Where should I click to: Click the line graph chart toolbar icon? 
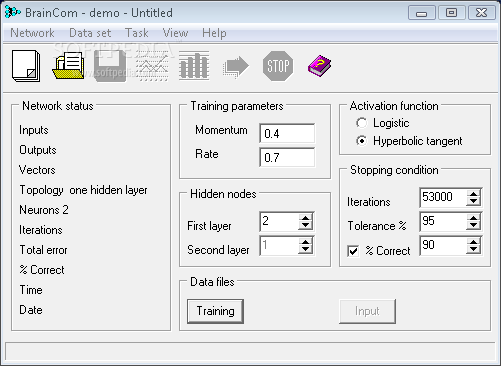click(x=152, y=66)
